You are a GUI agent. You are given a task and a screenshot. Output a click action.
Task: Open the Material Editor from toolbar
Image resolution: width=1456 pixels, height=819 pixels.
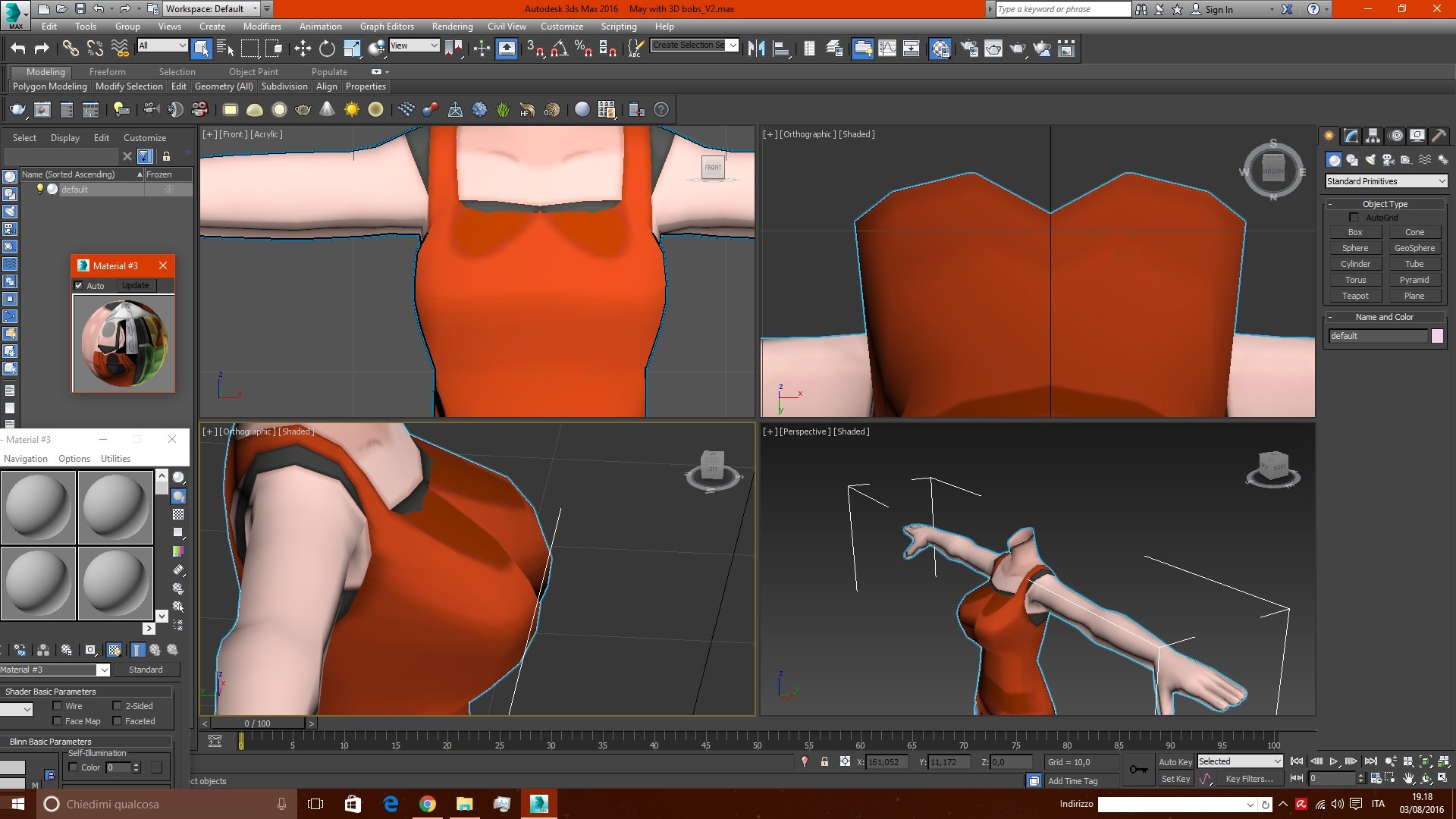pos(940,49)
